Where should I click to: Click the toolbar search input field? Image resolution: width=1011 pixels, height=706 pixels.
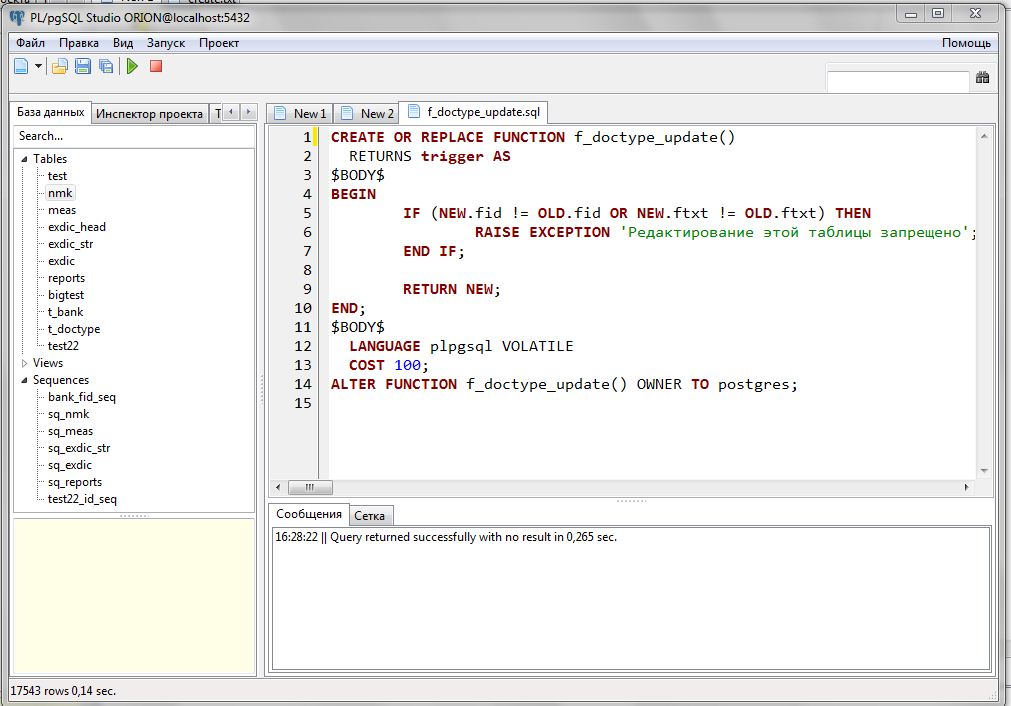point(897,81)
